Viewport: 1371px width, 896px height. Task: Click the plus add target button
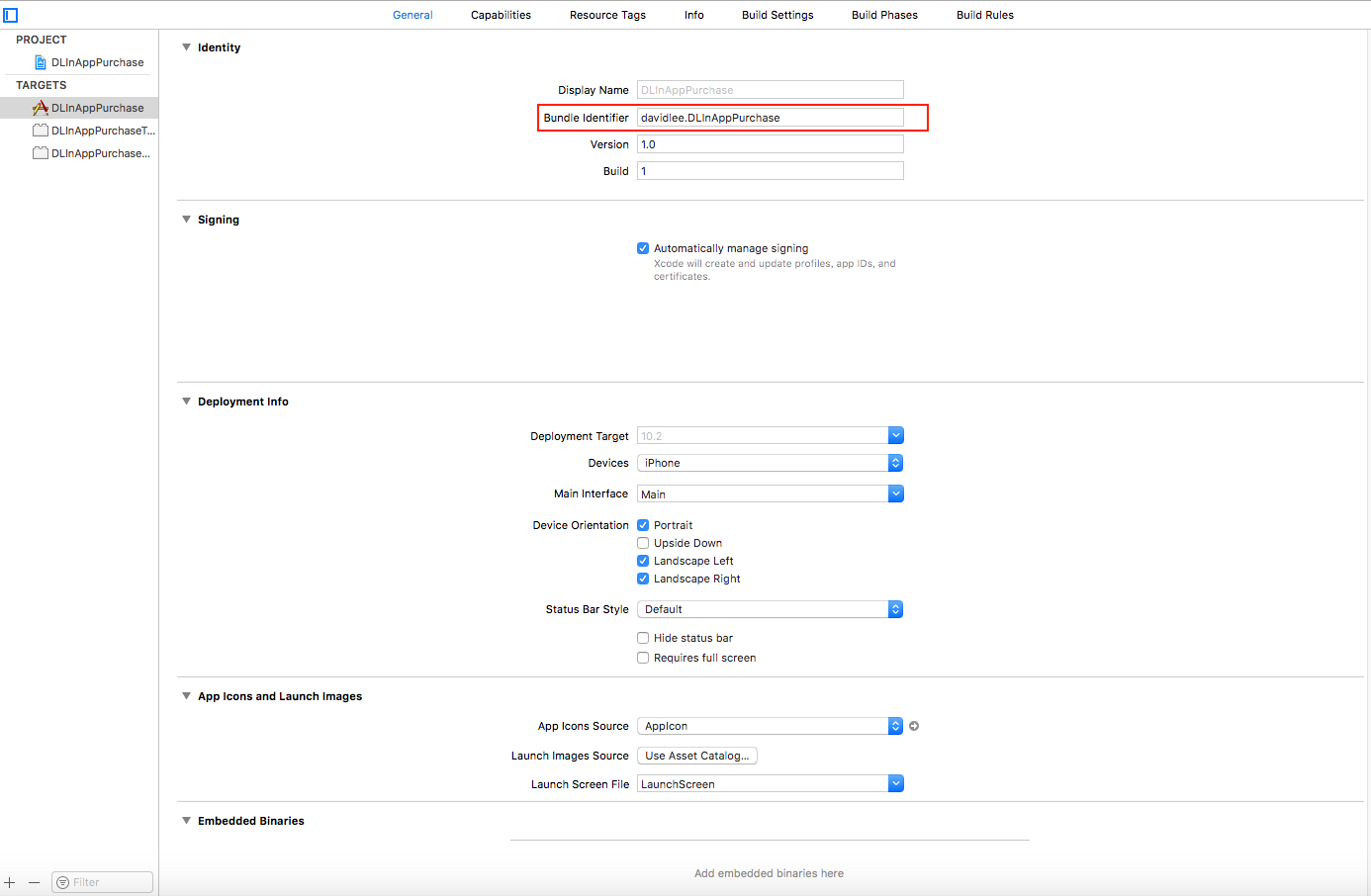[x=10, y=882]
